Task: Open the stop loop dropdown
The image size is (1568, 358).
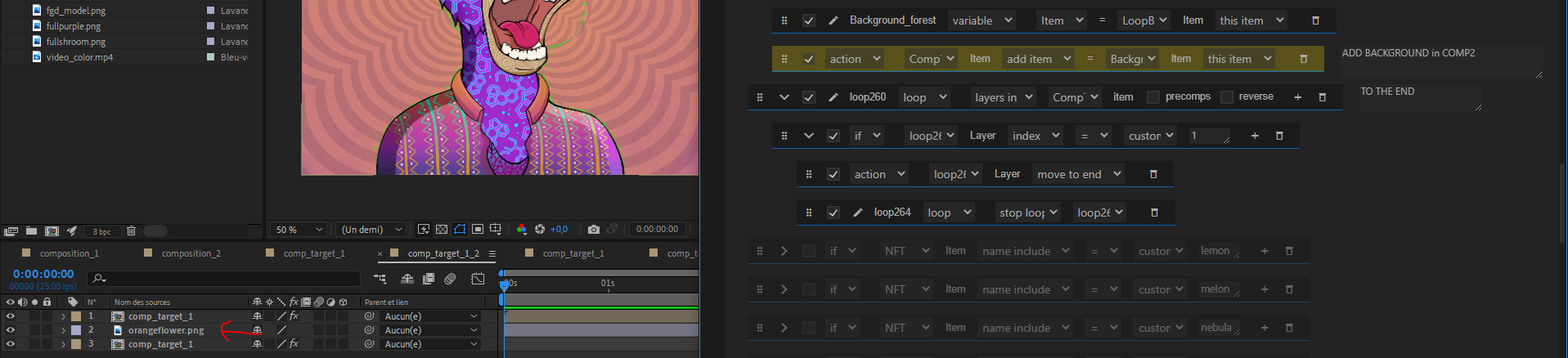Action: point(1028,213)
